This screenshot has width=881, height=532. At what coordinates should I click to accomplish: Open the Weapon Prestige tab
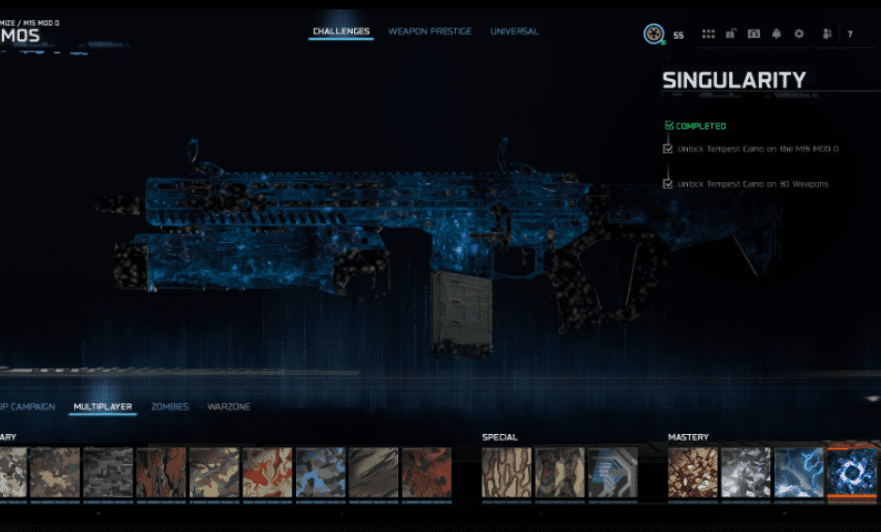click(x=430, y=32)
